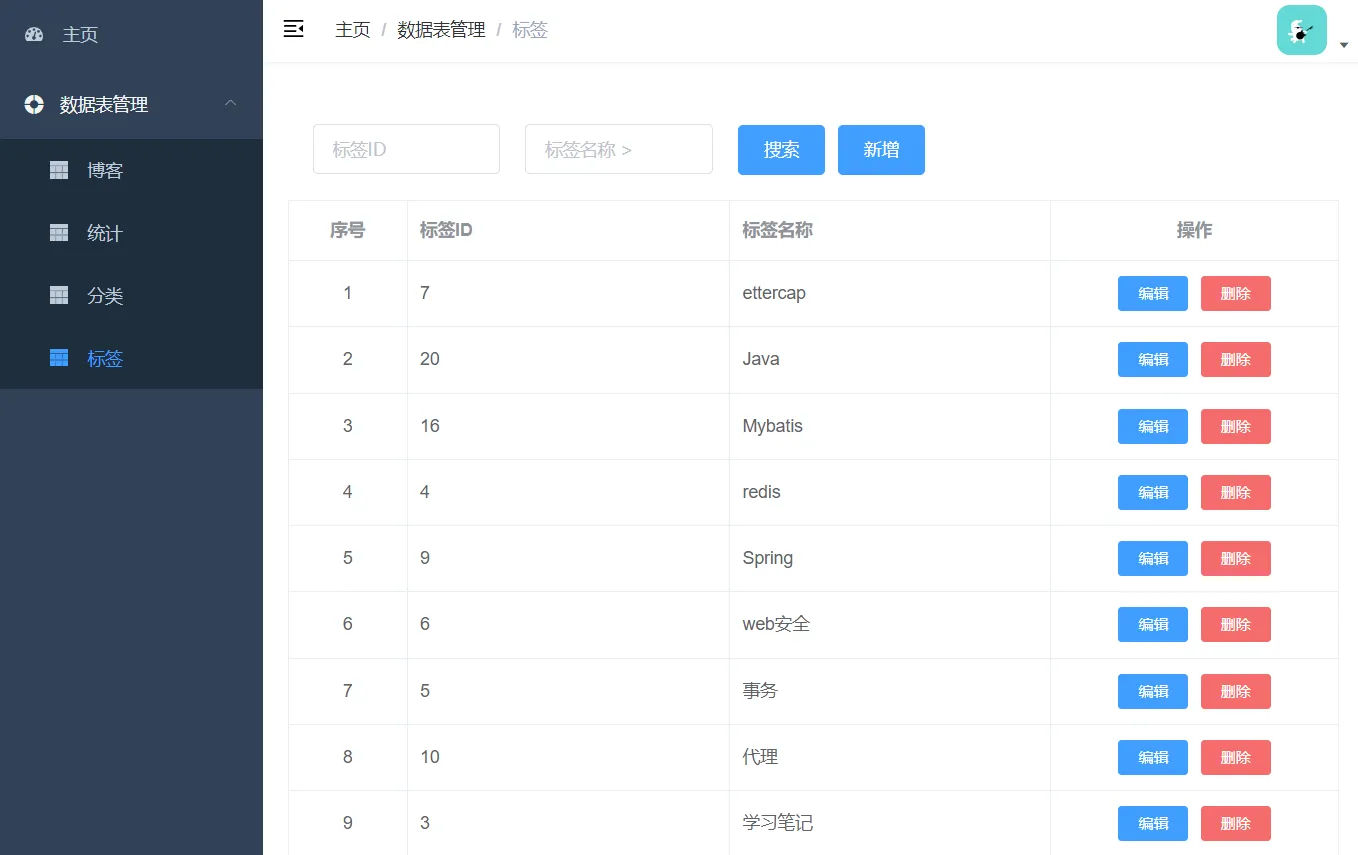Open the 统计 menu item
This screenshot has width=1358, height=855.
point(131,233)
